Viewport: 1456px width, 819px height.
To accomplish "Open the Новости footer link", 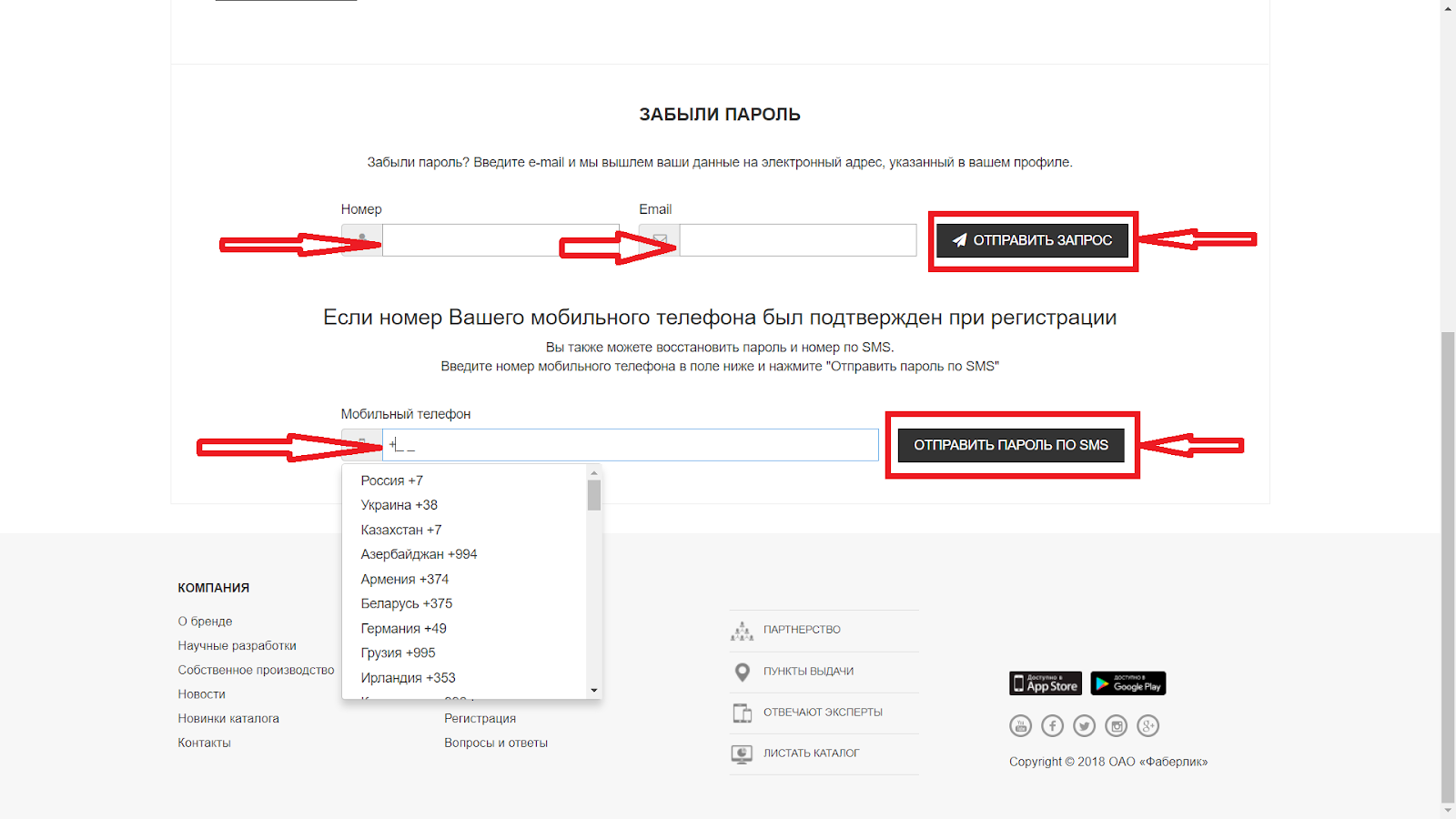I will (201, 694).
